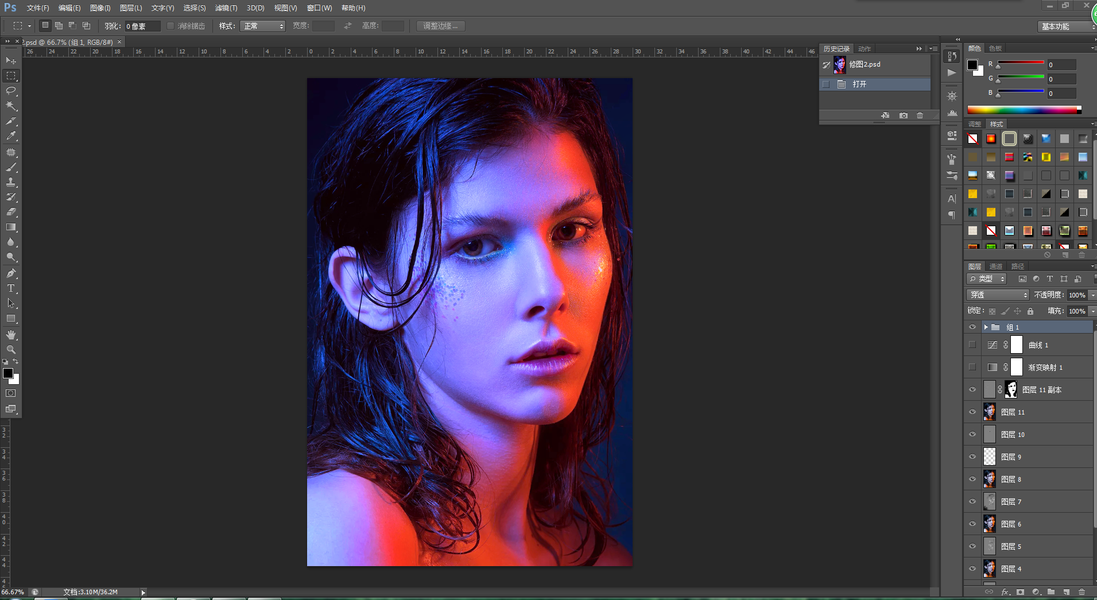
Task: Select the 打开 history state
Action: (x=860, y=84)
